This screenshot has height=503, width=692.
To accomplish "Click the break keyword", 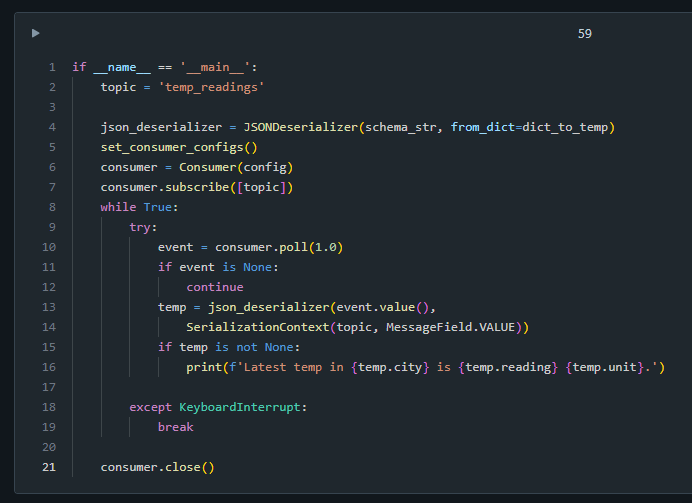I will point(176,427).
